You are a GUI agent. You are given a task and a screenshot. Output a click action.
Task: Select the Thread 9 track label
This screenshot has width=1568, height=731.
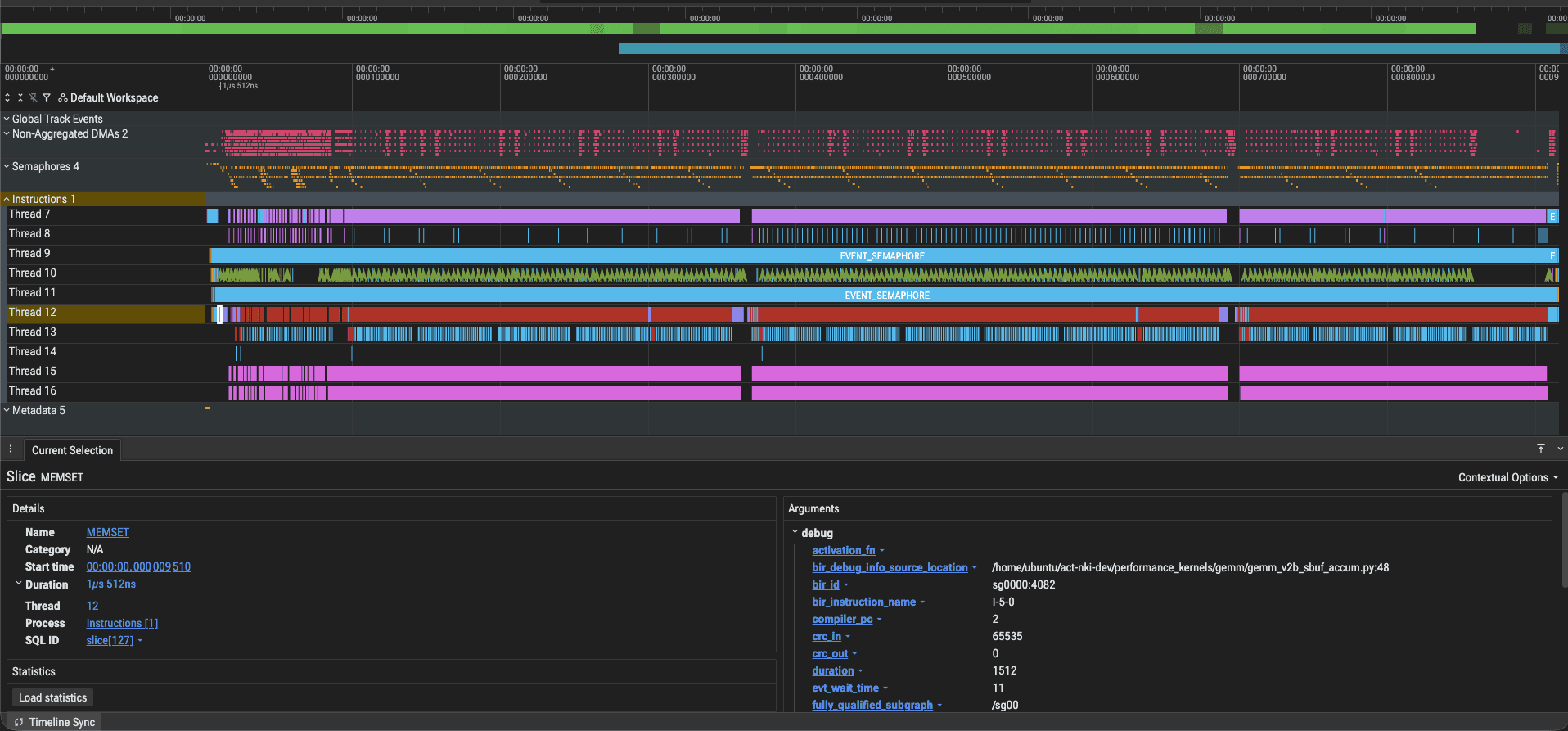click(29, 253)
